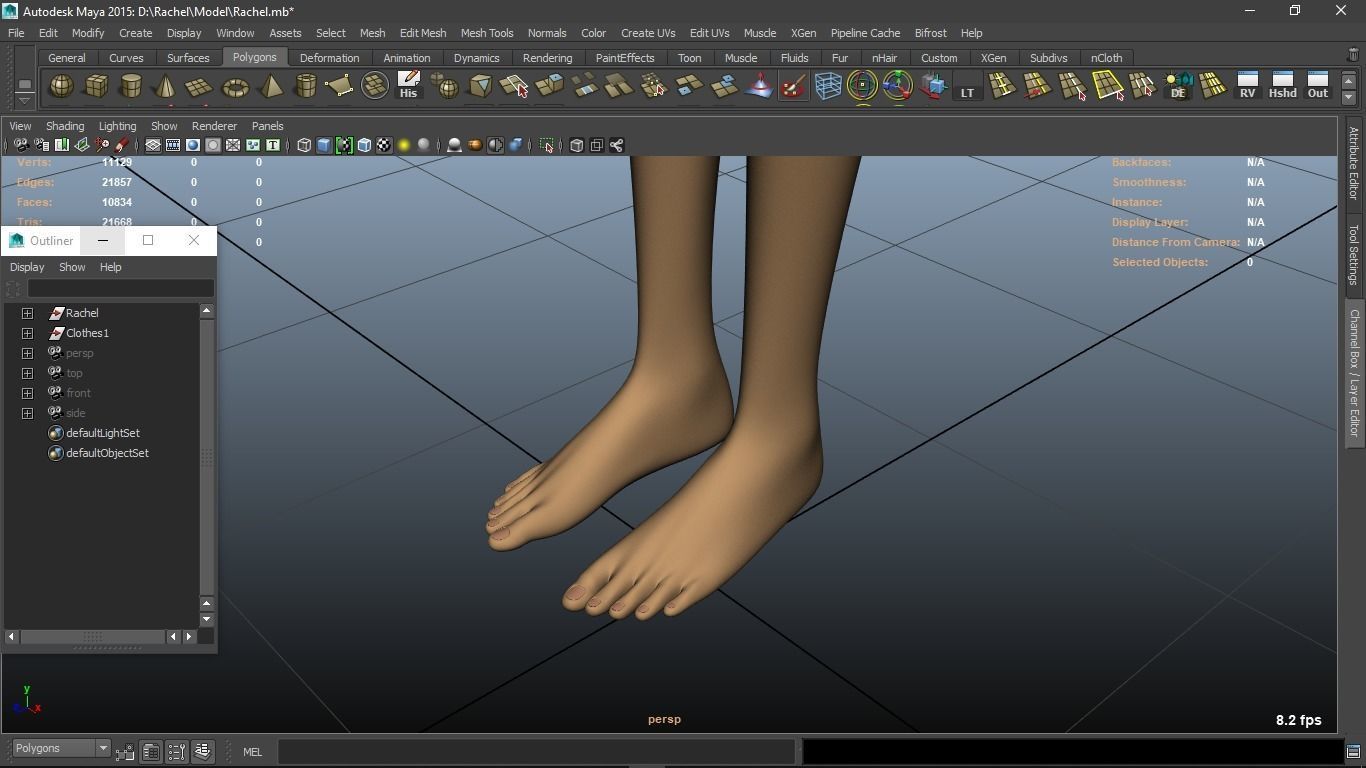Click the isolate select icon in panel toolbar
Viewport: 1366px width, 768px height.
[547, 145]
